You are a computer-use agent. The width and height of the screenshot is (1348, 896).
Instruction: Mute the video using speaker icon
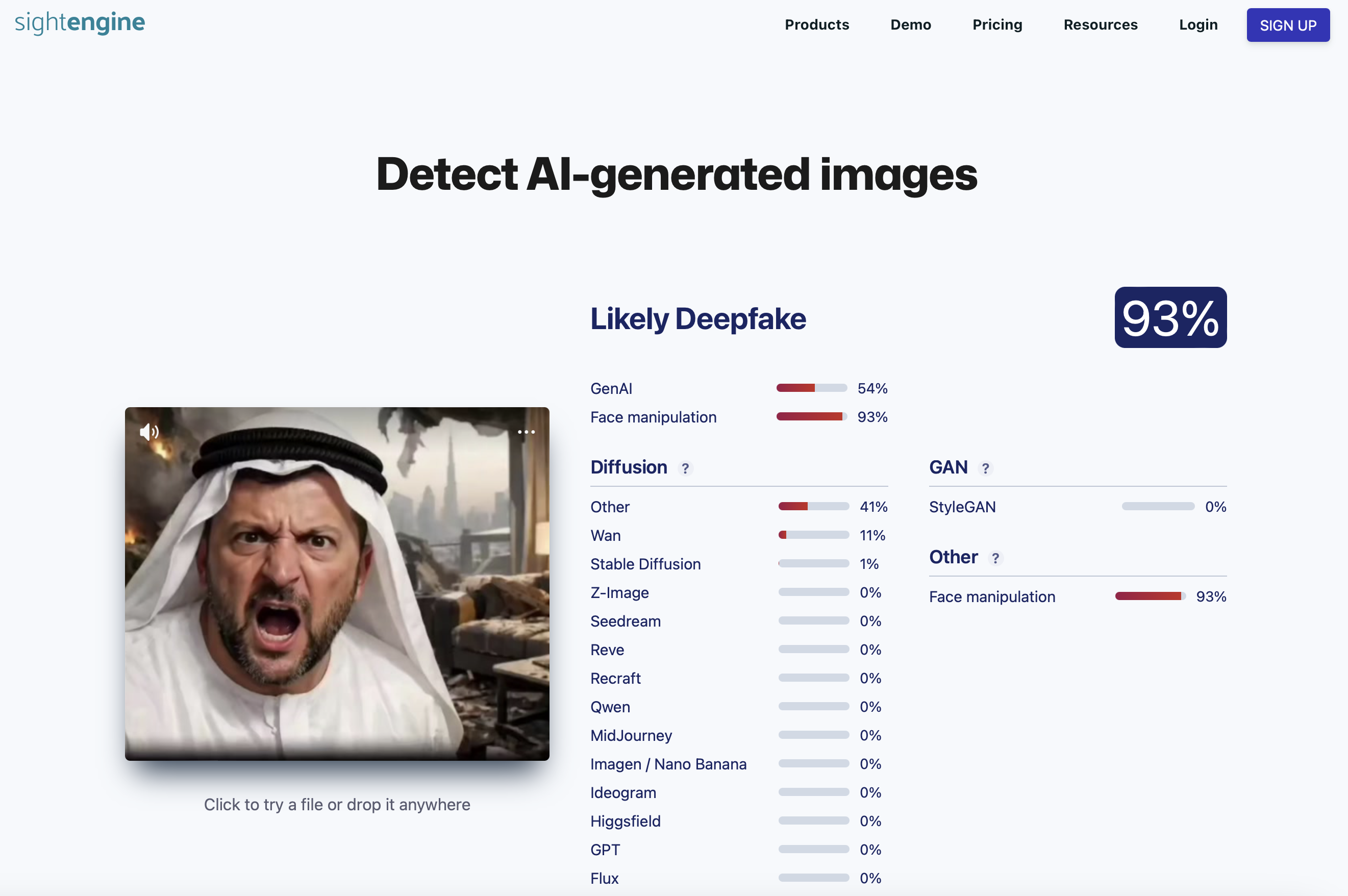click(148, 432)
